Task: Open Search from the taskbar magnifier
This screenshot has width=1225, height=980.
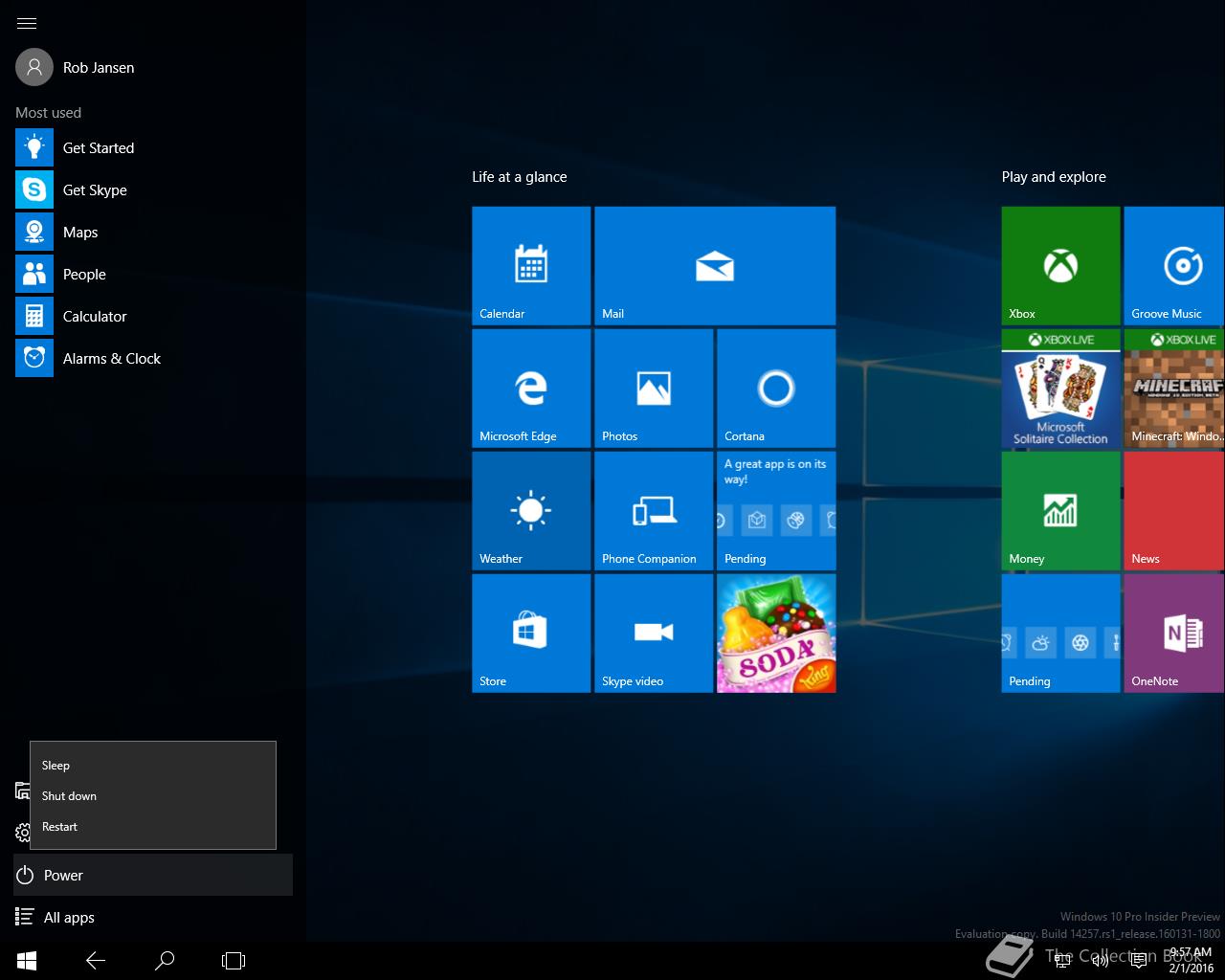Action: 165,961
